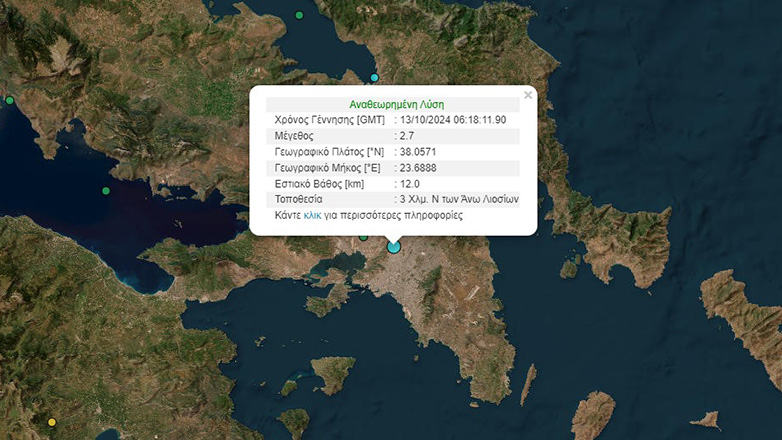The height and width of the screenshot is (440, 782).
Task: Click the magnitude value 2.7
Action: [x=407, y=136]
